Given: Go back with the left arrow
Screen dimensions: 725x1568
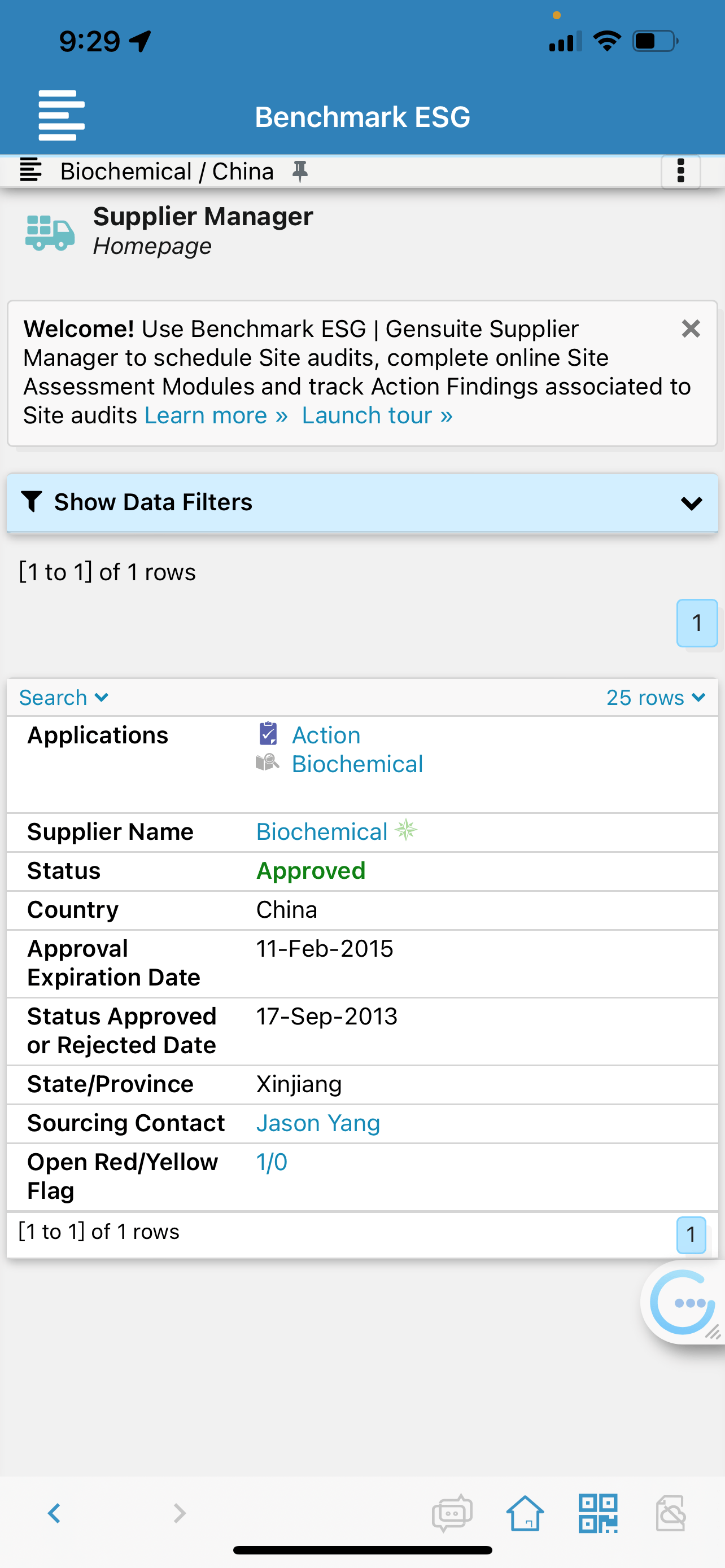Looking at the screenshot, I should (x=55, y=1513).
